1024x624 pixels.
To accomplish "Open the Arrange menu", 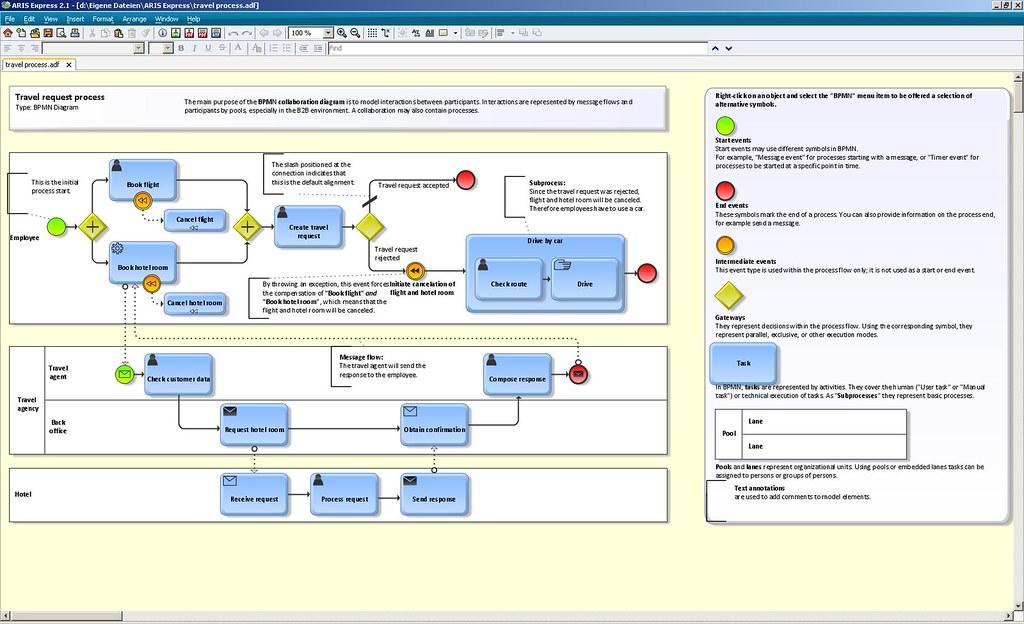I will click(x=135, y=19).
